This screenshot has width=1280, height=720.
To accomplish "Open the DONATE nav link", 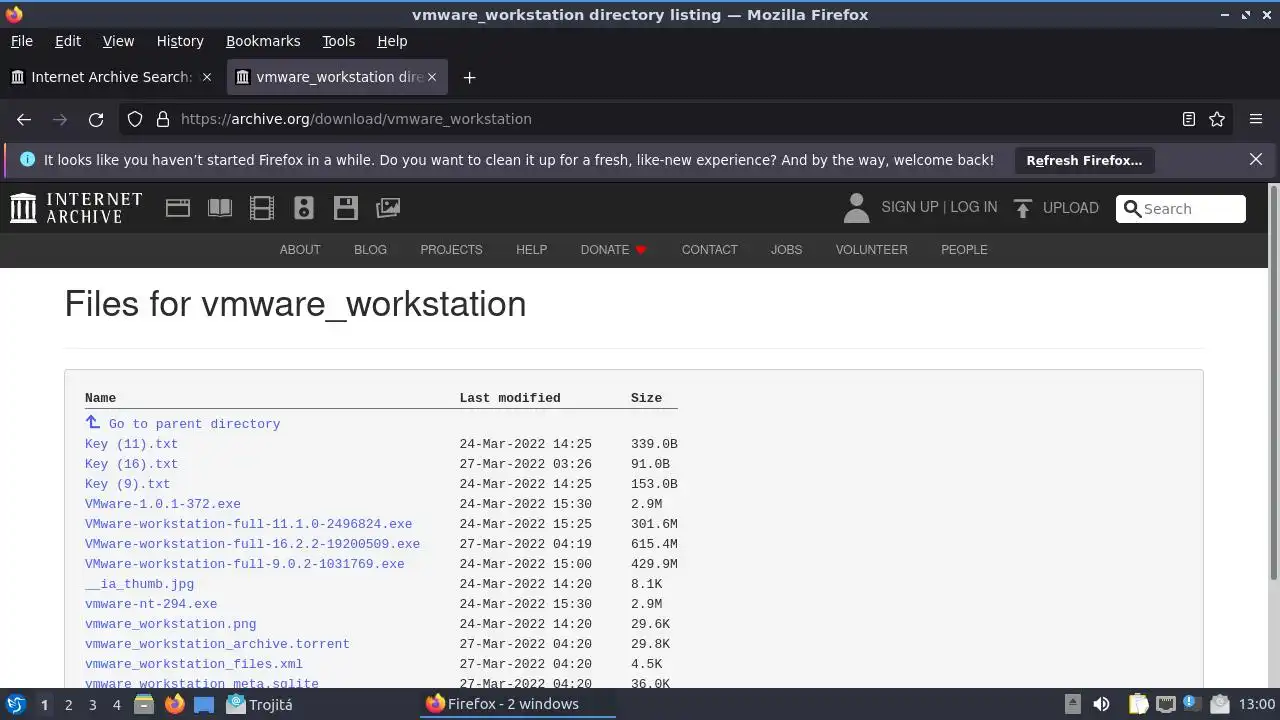I will point(614,250).
